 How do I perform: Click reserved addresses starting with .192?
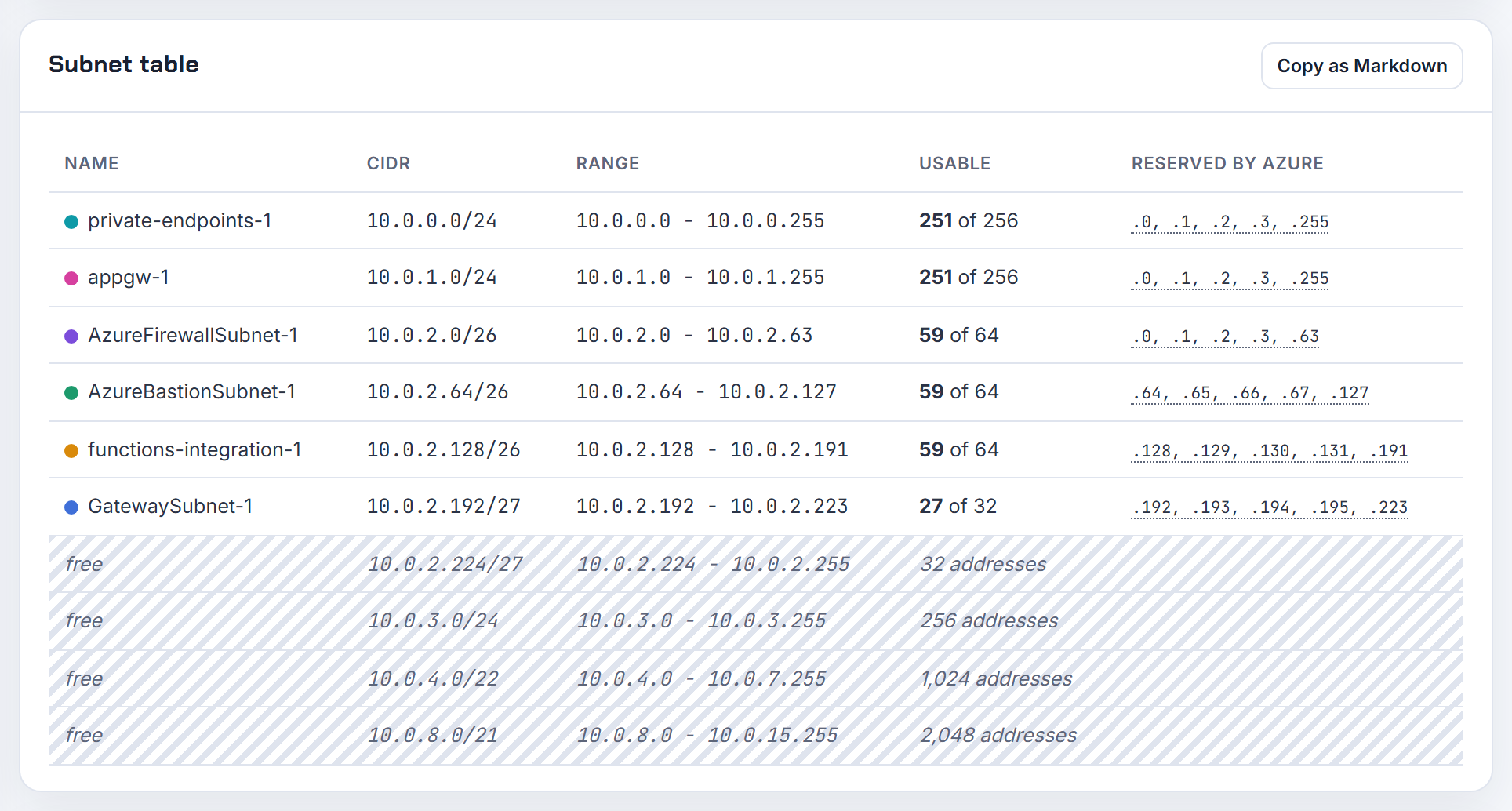coord(1270,508)
